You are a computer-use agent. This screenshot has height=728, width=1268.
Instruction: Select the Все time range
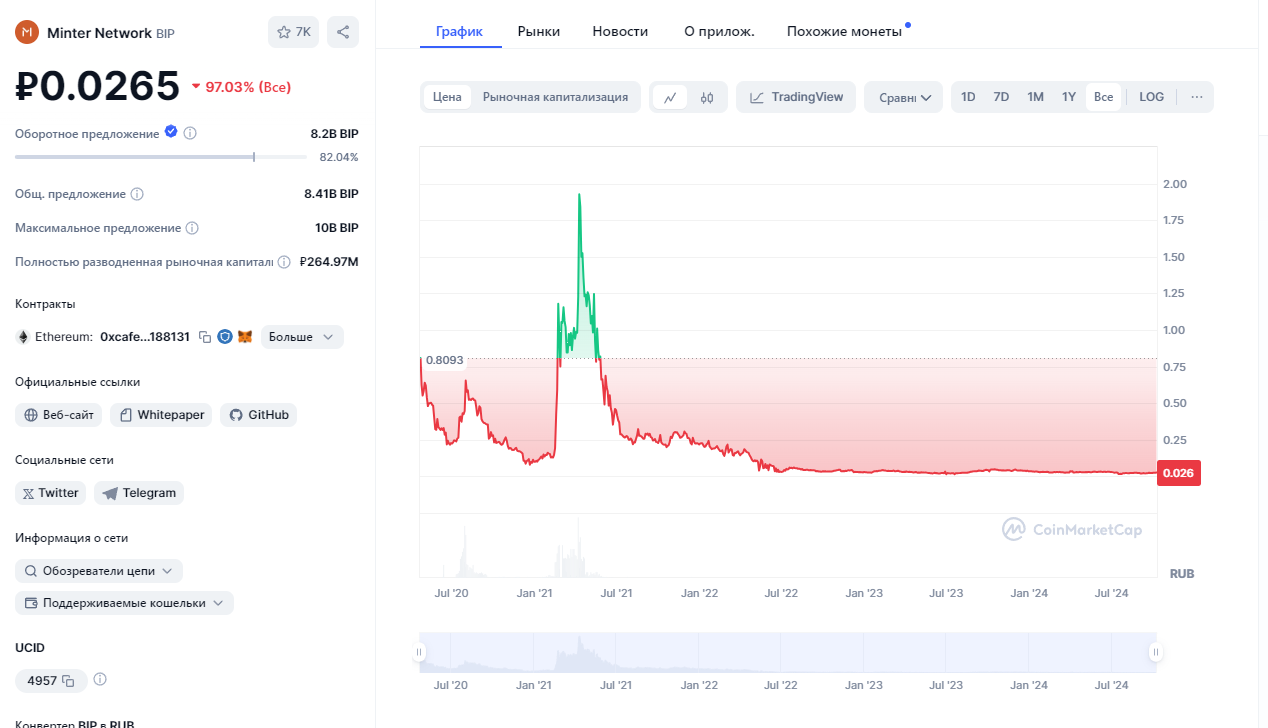(1103, 97)
